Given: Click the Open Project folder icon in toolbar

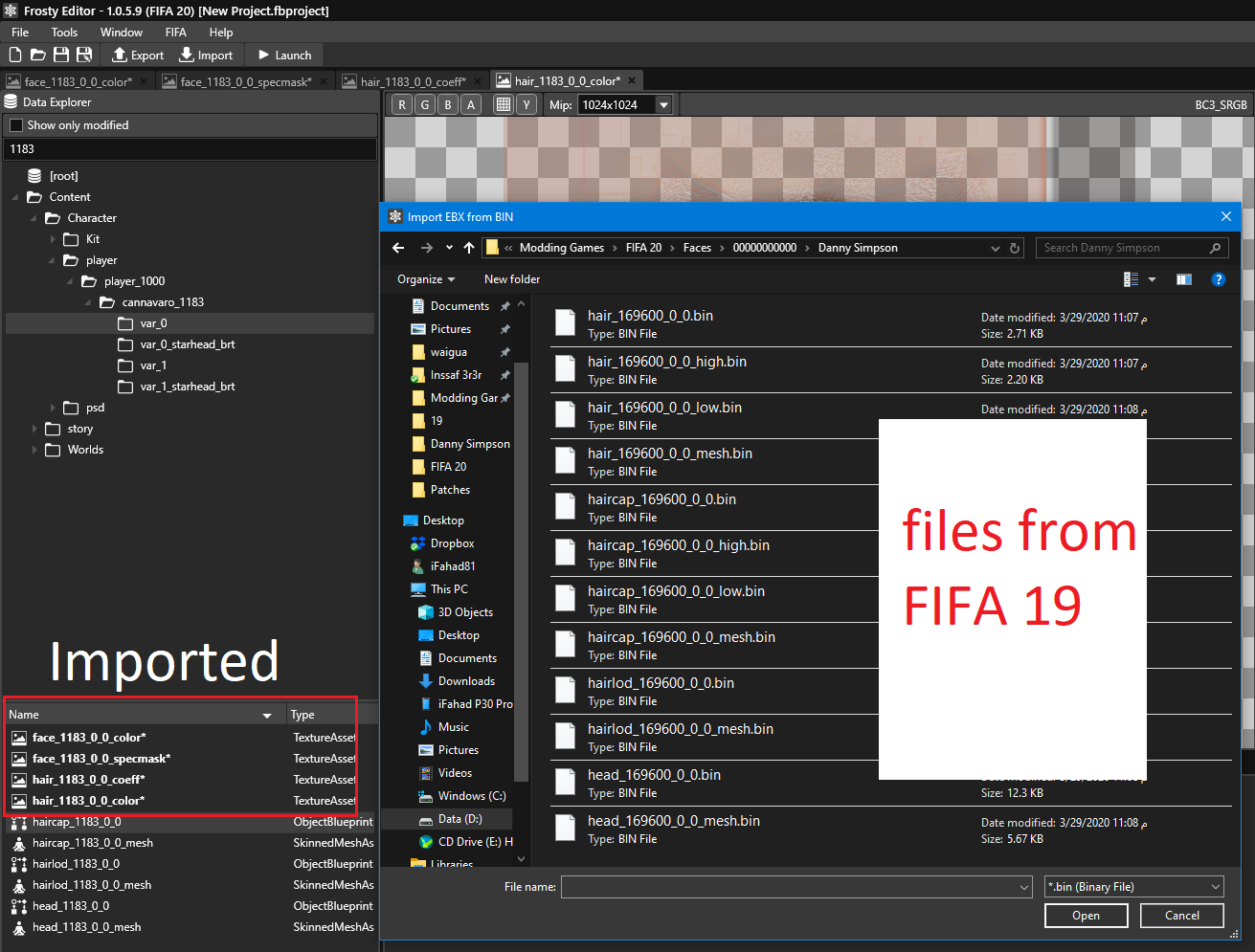Looking at the screenshot, I should (x=38, y=55).
